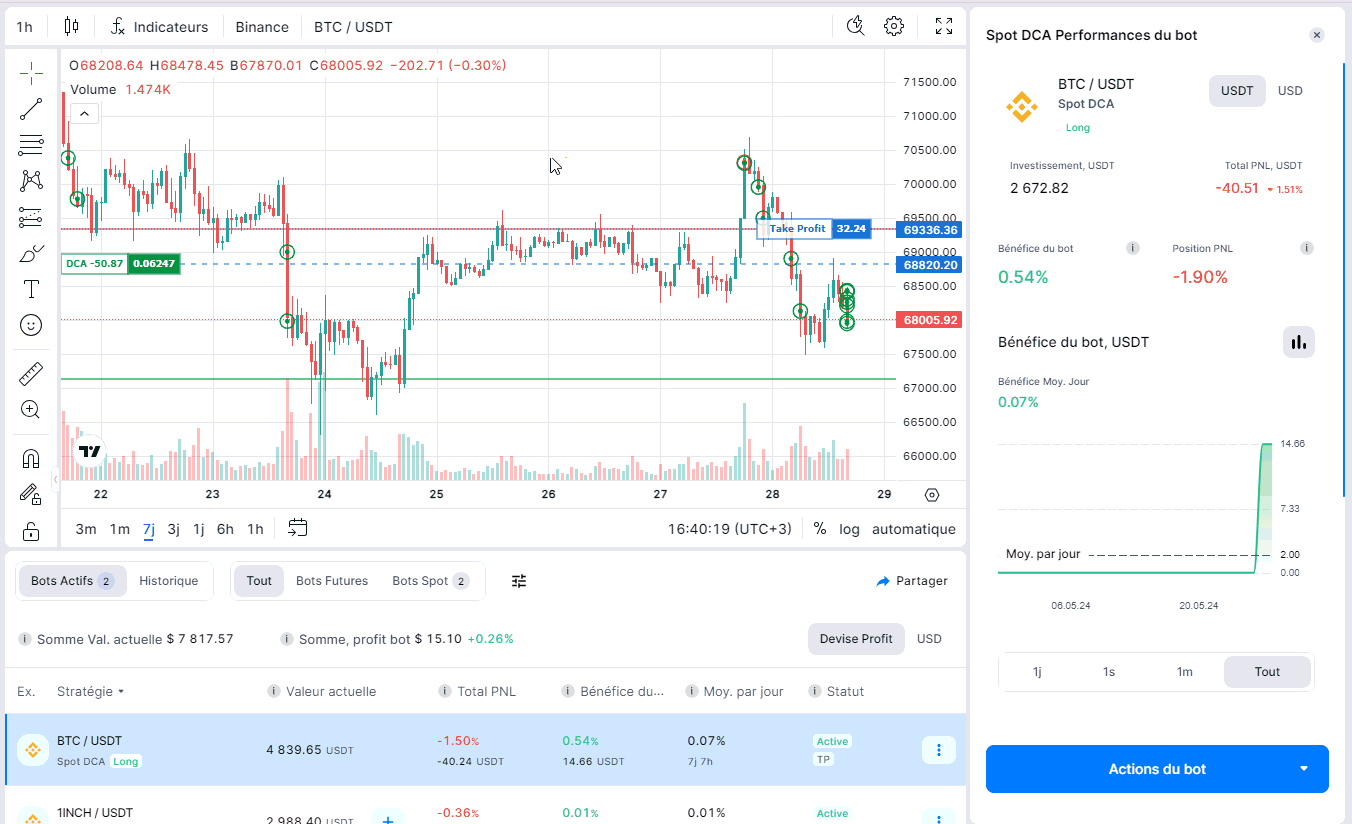Open BTC / USDT row options menu
Screen dimensions: 1352x824
pyautogui.click(x=938, y=750)
